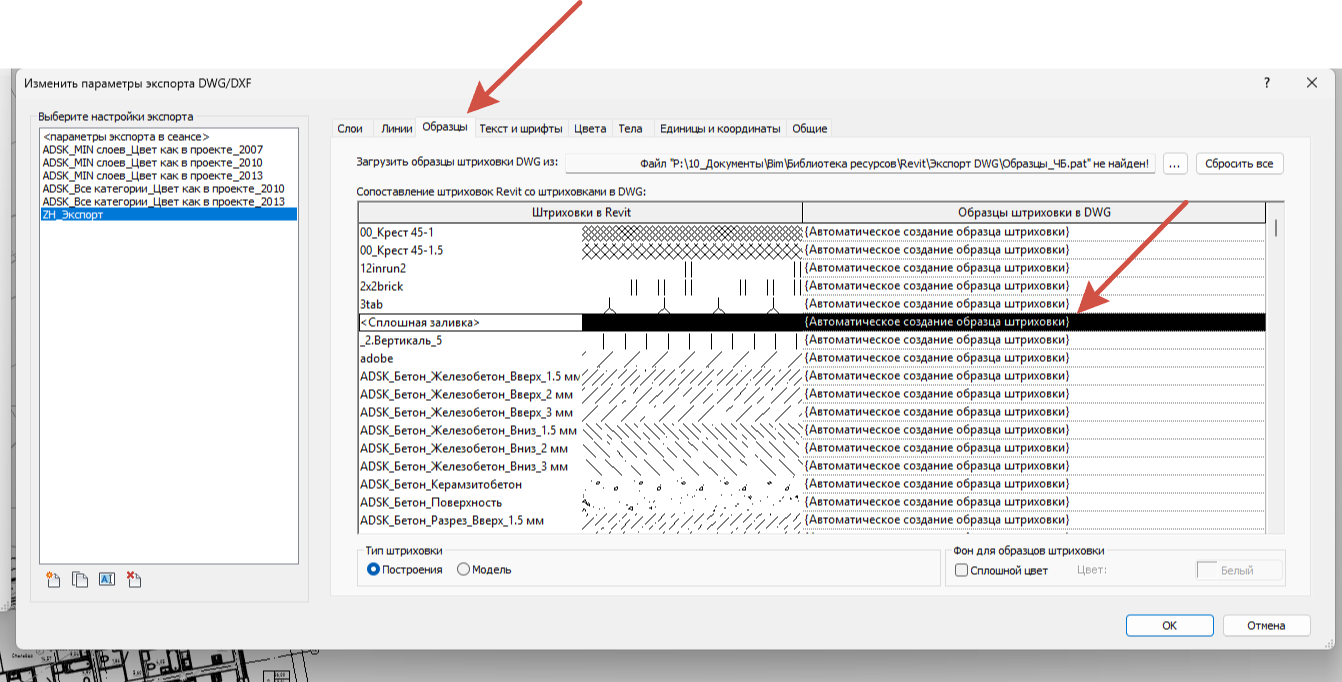The width and height of the screenshot is (1342, 682).
Task: Select the ADSK_Бетон_Керамзитобетон hatch row
Action: [x=812, y=484]
